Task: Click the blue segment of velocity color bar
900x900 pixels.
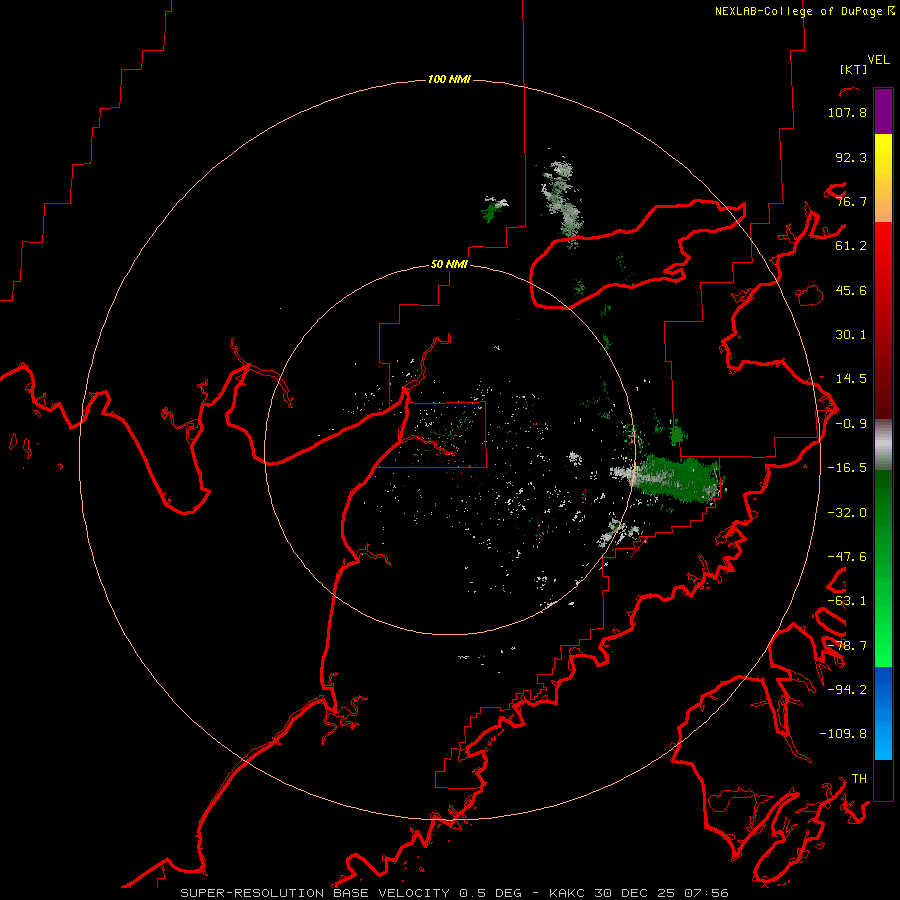Action: click(x=883, y=713)
